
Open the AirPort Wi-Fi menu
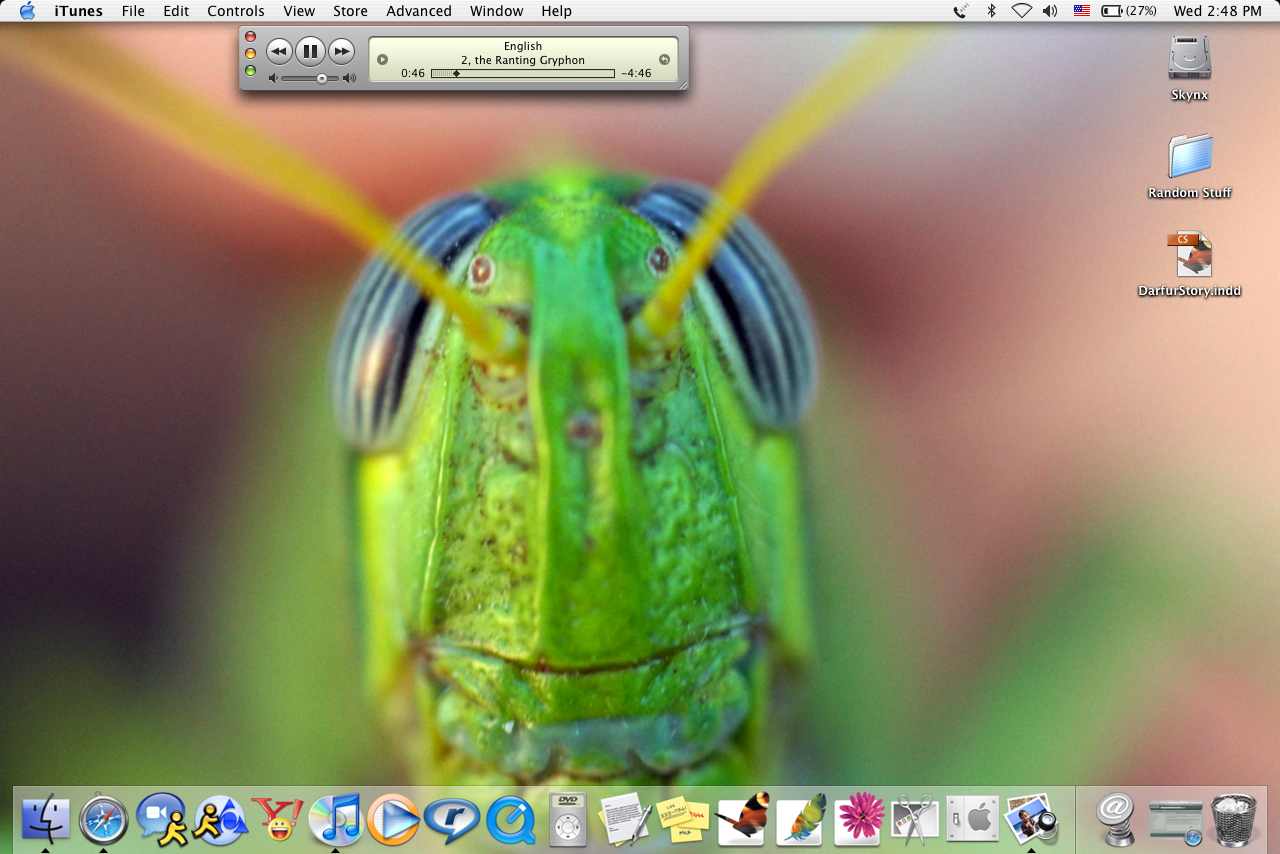(1021, 11)
